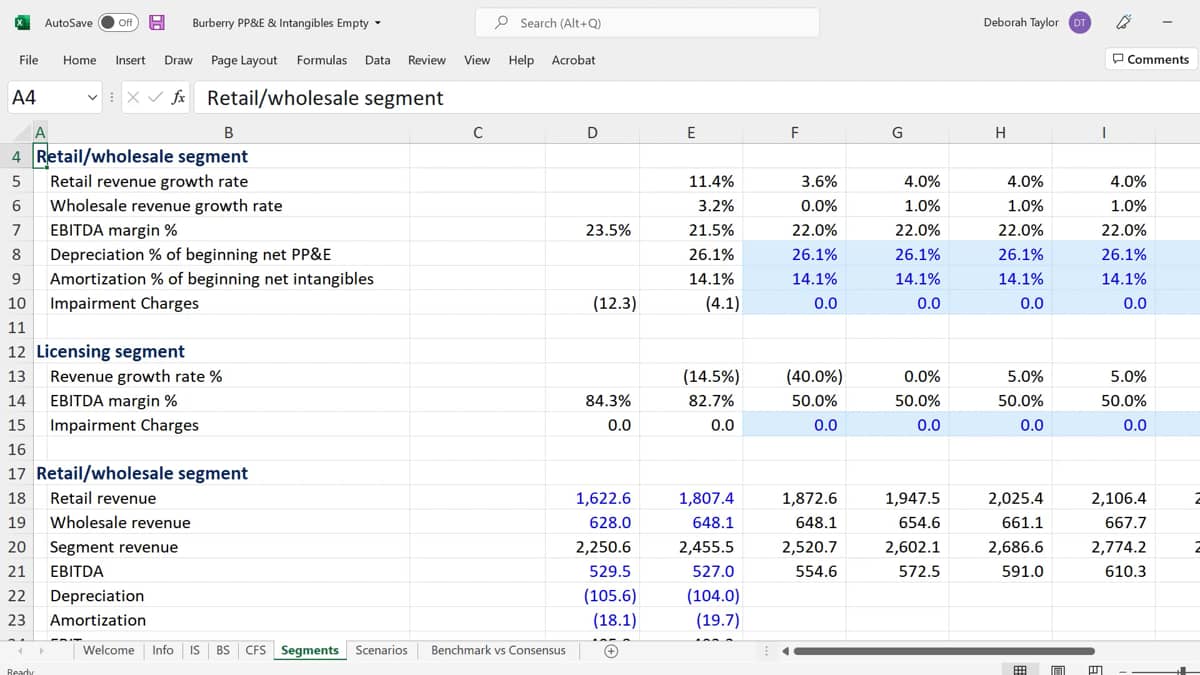
Task: Click the Comments button
Action: [x=1150, y=59]
